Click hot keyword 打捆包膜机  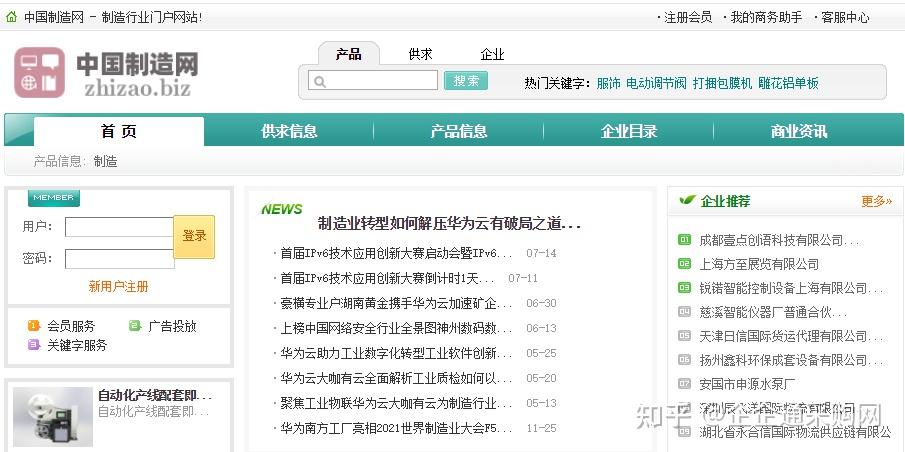(722, 83)
